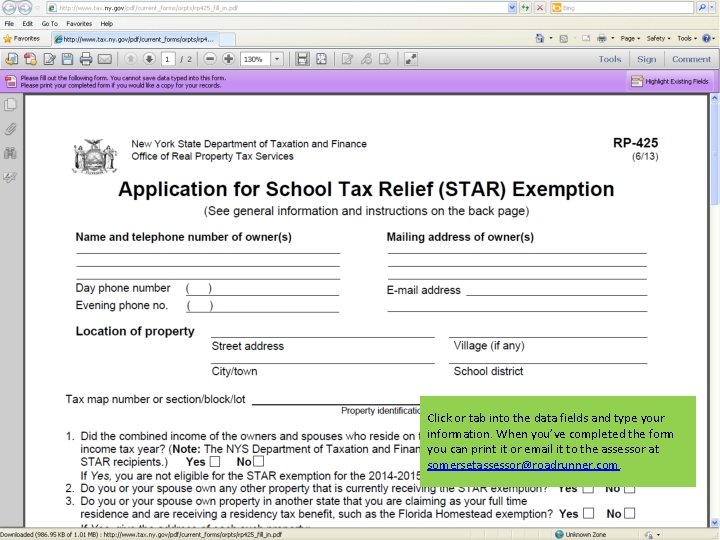Open the File menu
Viewport: 720px width, 540px height.
pyautogui.click(x=9, y=23)
